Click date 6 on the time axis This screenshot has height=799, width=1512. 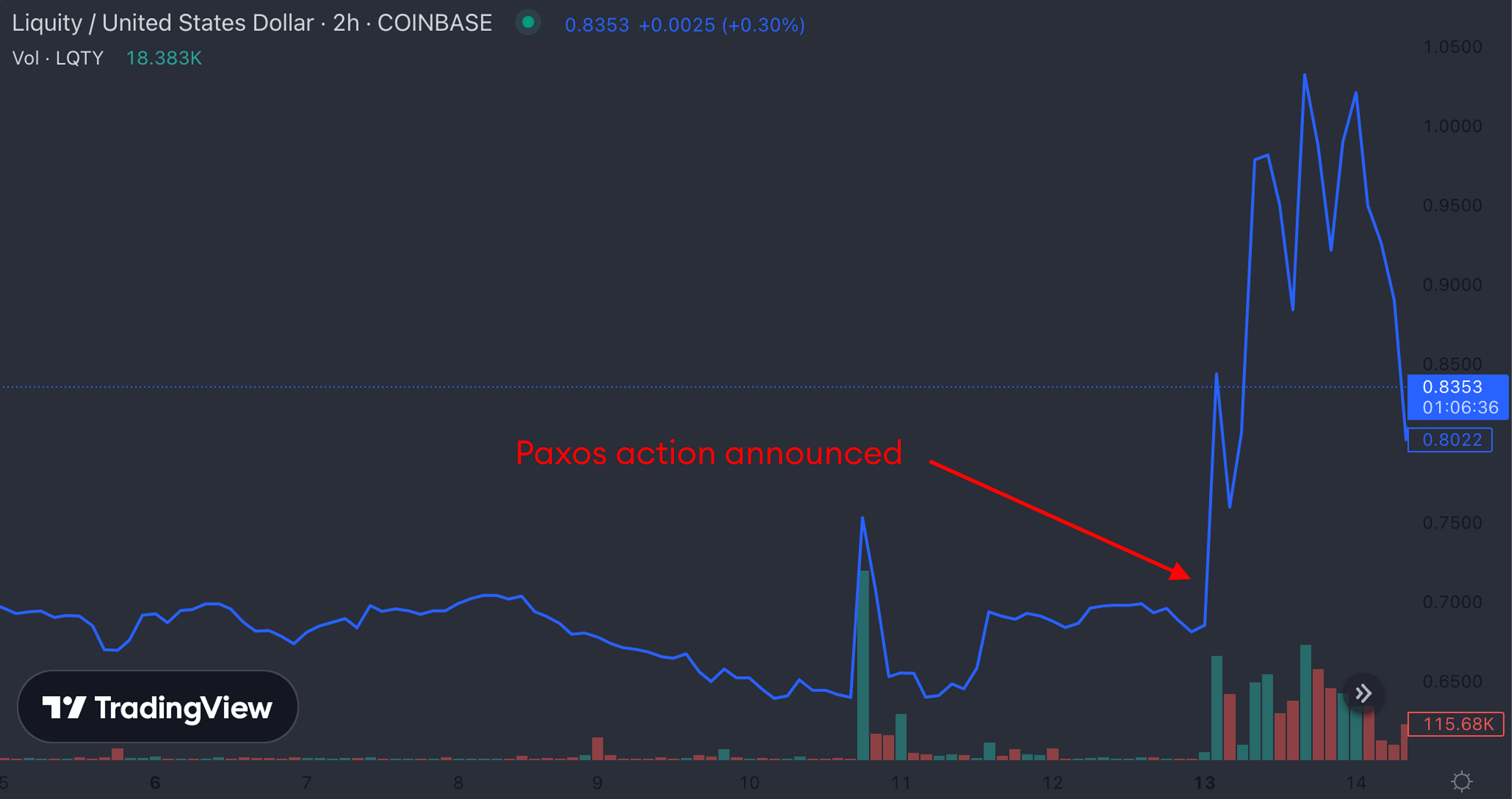coord(155,783)
